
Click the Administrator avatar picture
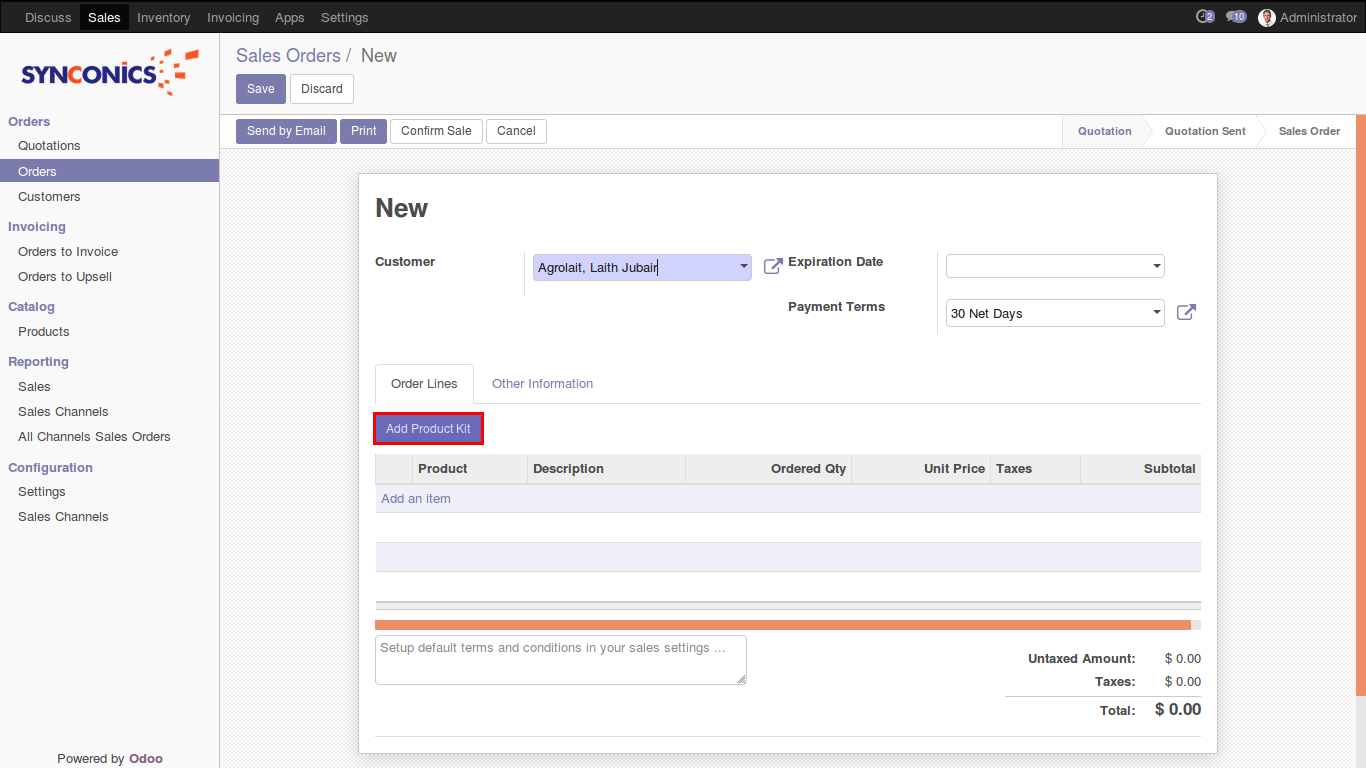pyautogui.click(x=1267, y=17)
